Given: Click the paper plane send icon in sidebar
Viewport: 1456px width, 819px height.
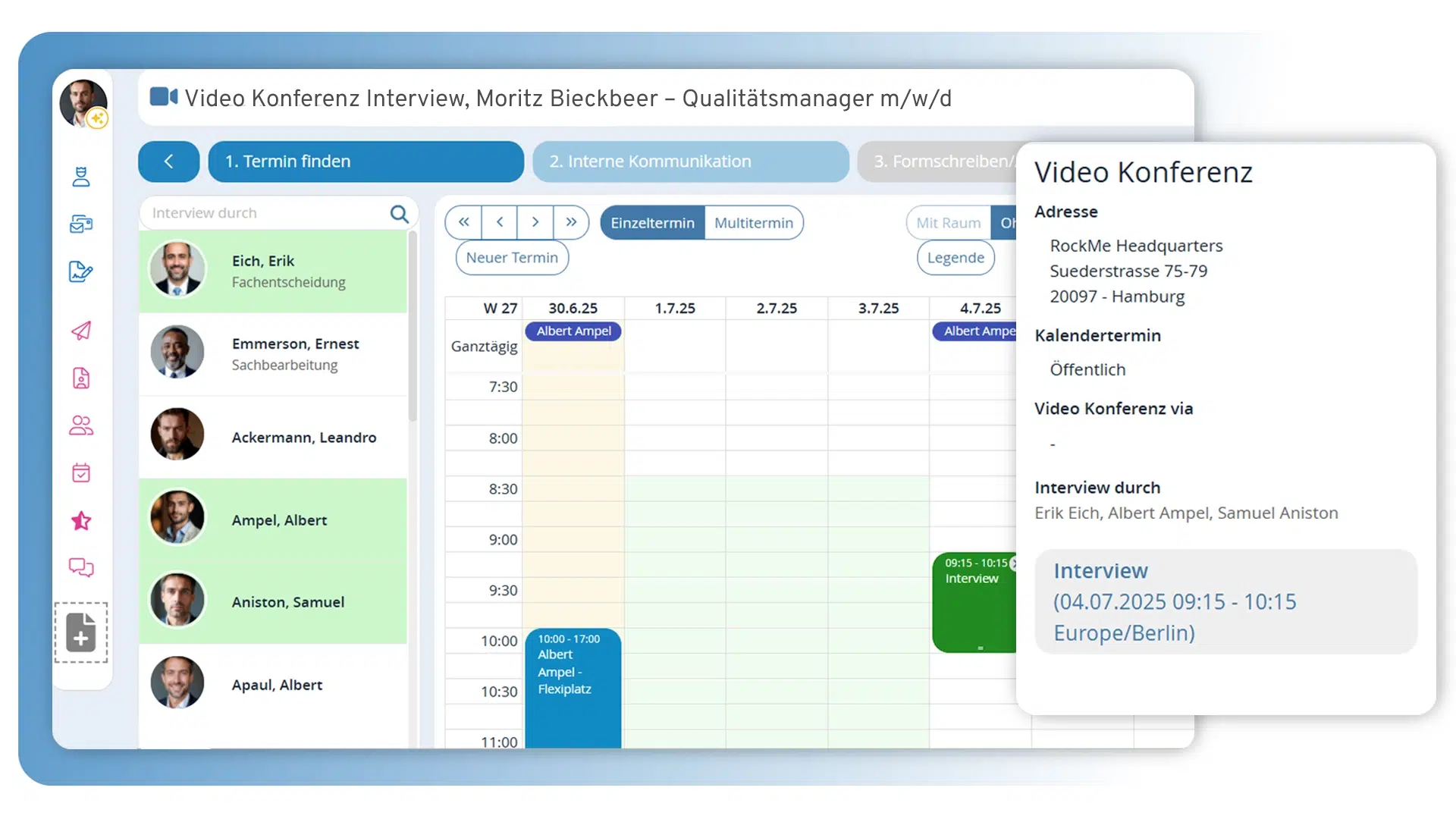Looking at the screenshot, I should [81, 331].
